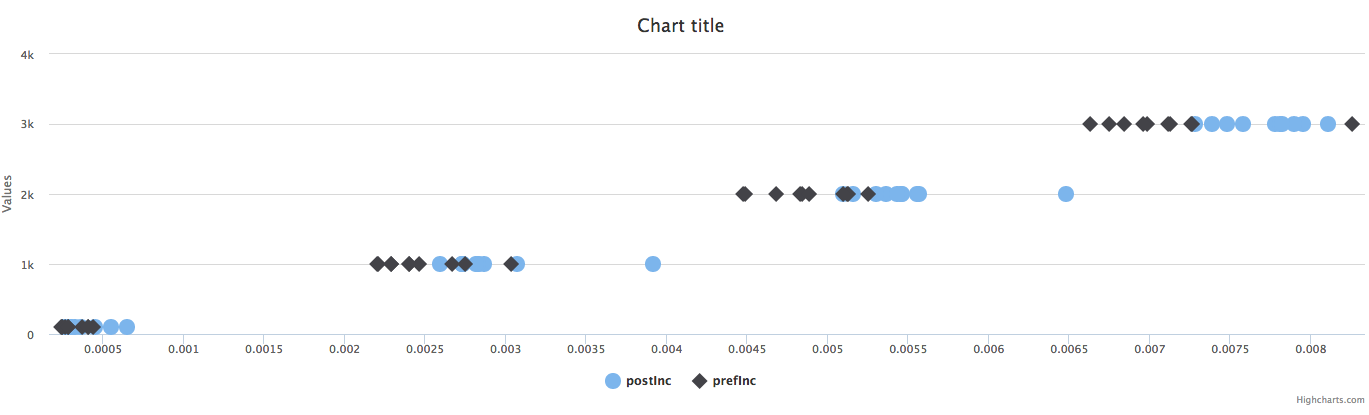Open the Highcharts.com credits link
The width and height of the screenshot is (1369, 415).
[x=1329, y=400]
